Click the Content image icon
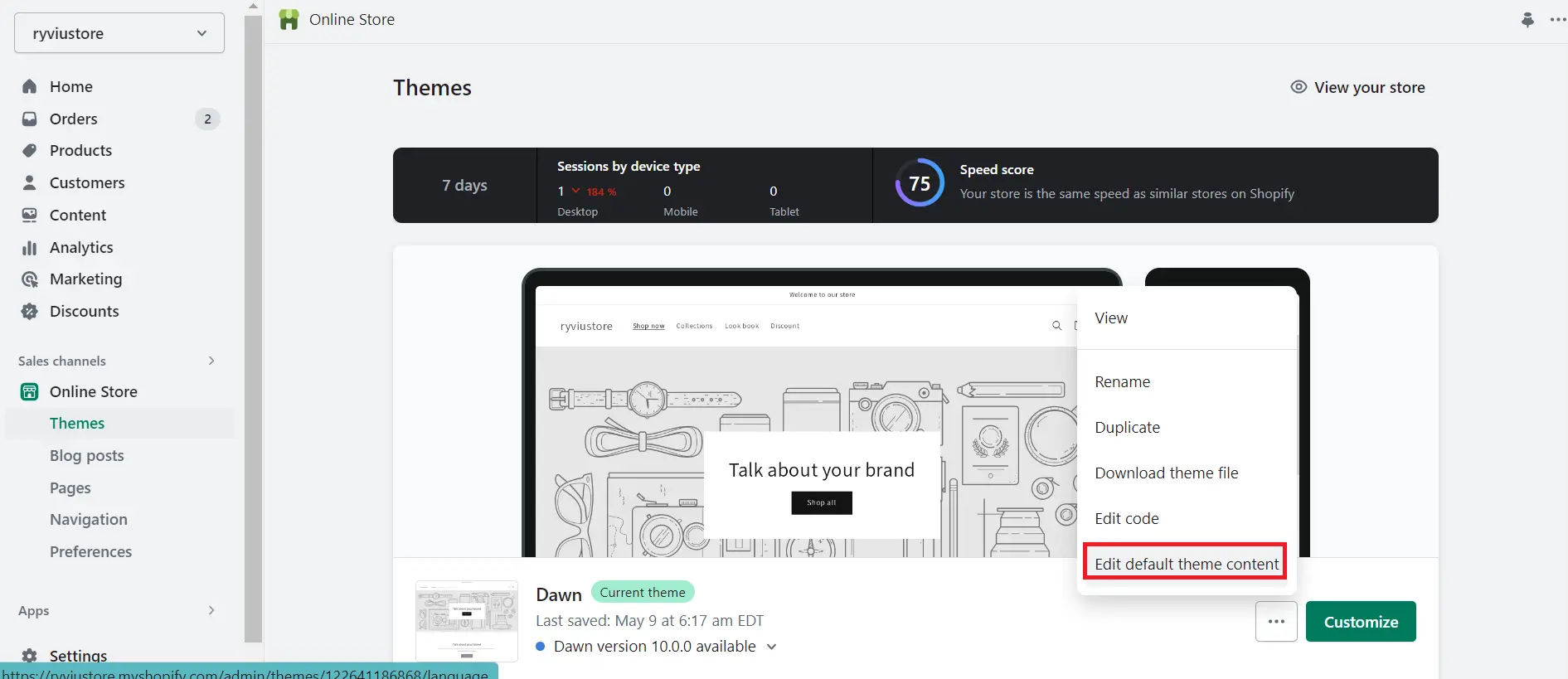Screen dimensions: 1568x679 [30, 215]
